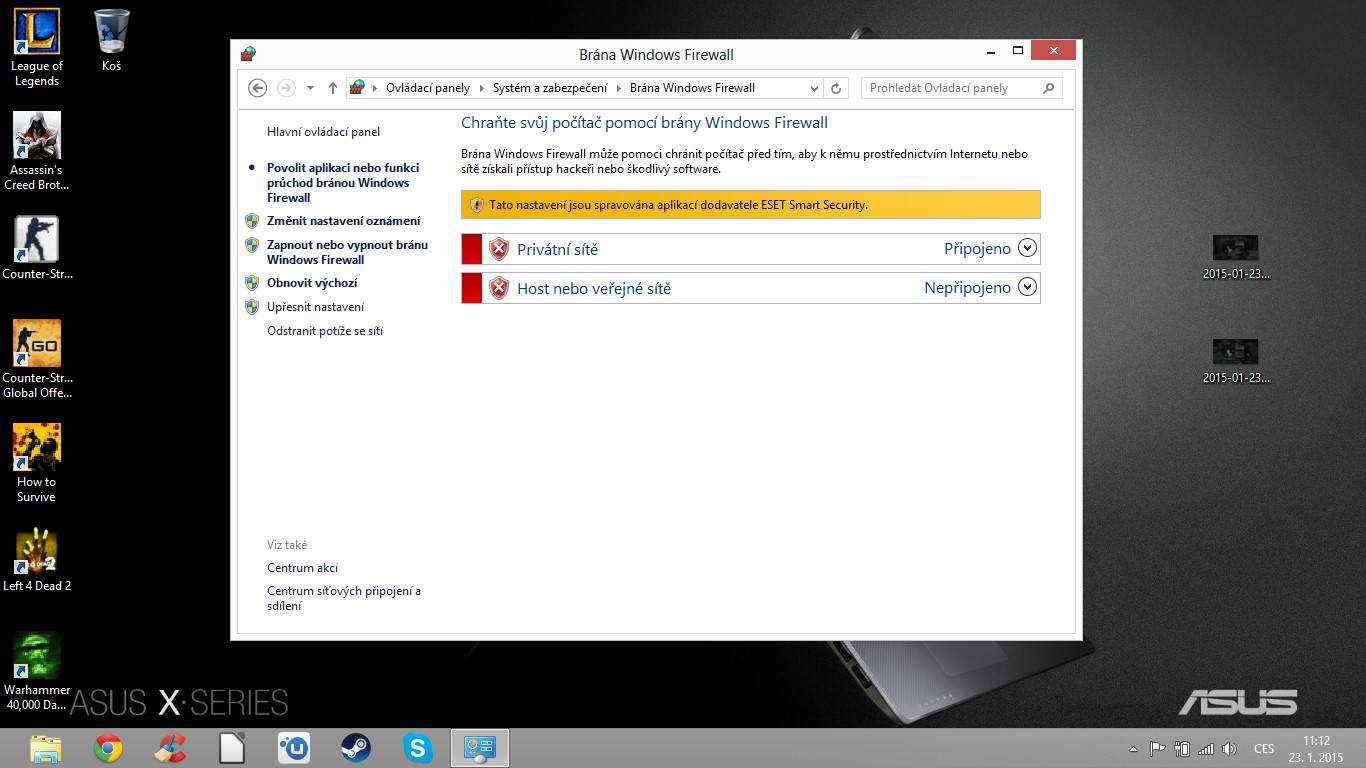The image size is (1366, 768).
Task: Launch Skype from the taskbar
Action: pyautogui.click(x=417, y=748)
